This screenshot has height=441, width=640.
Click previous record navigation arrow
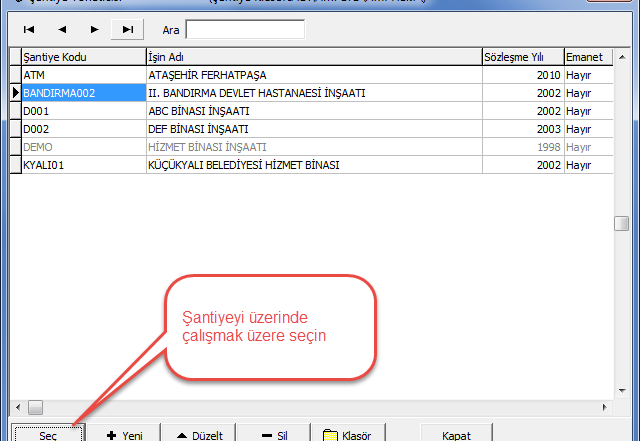[x=61, y=30]
